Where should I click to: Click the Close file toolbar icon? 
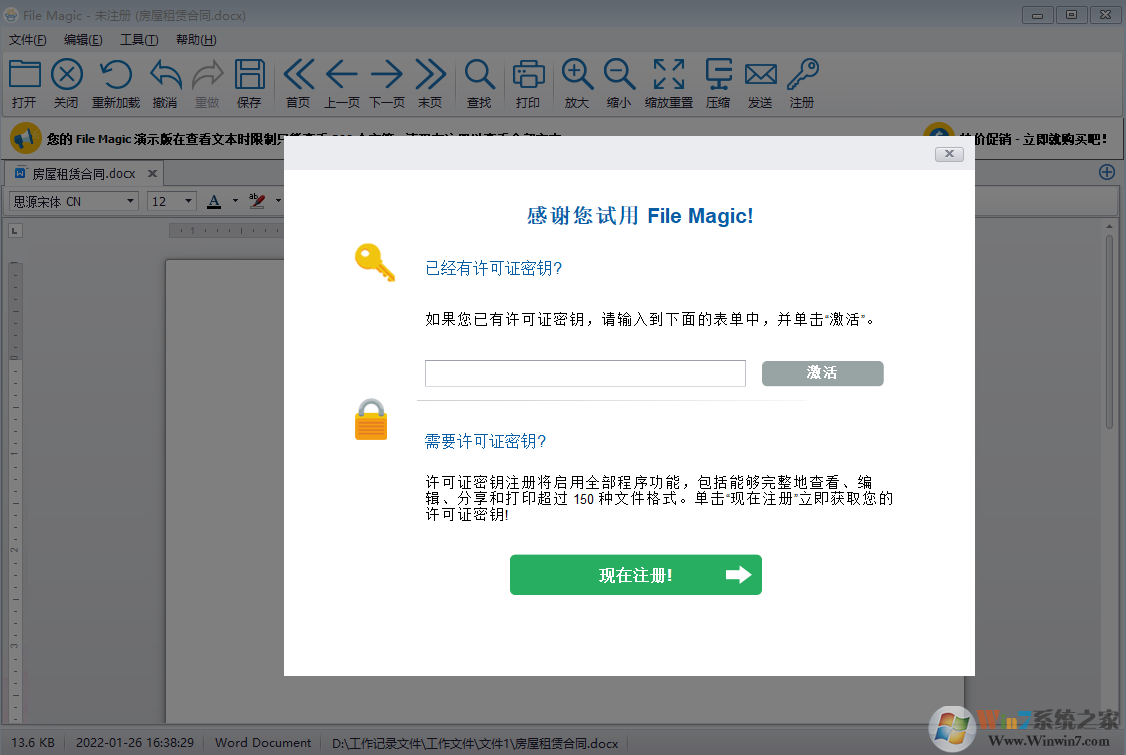[x=67, y=74]
